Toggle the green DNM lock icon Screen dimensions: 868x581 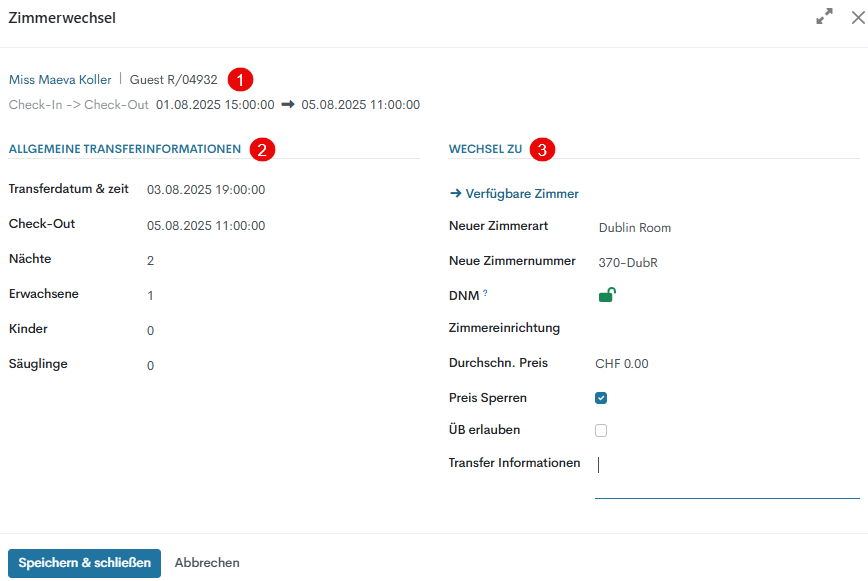point(606,294)
